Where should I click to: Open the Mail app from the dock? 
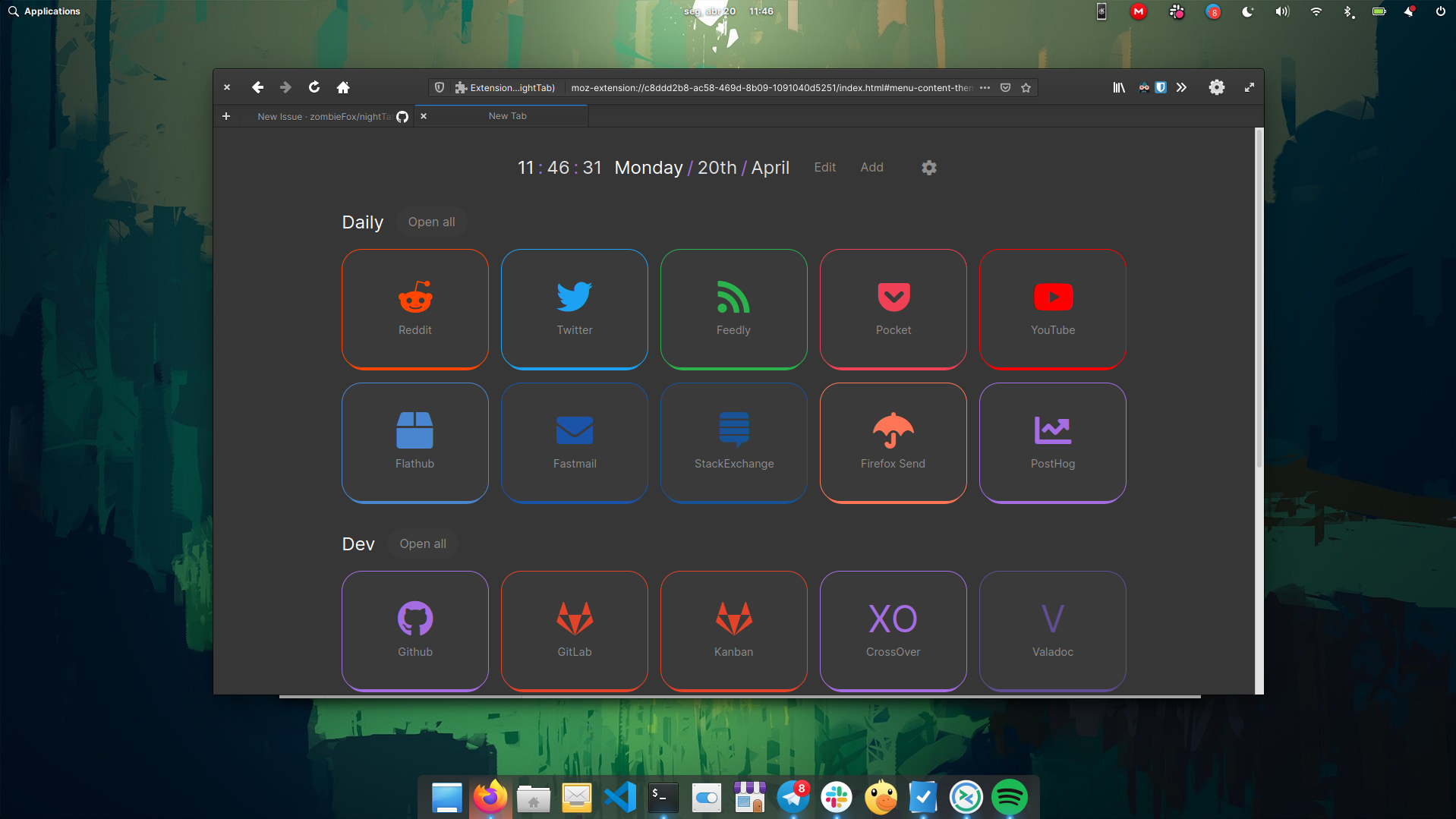[576, 797]
